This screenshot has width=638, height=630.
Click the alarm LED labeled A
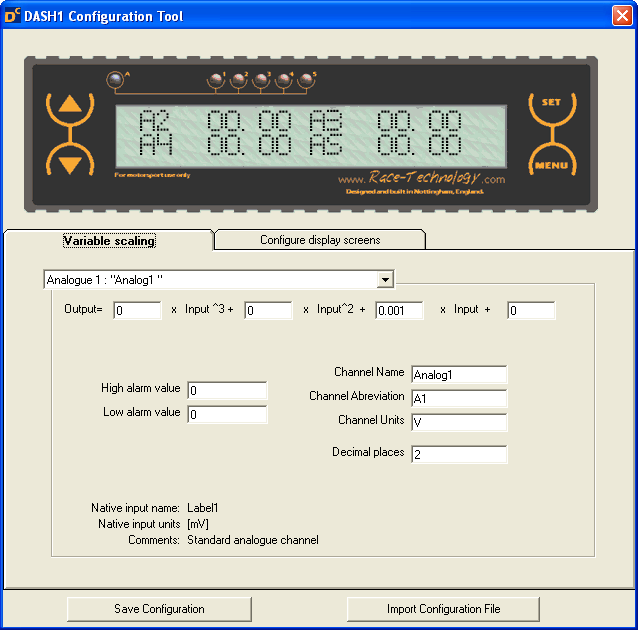(x=114, y=80)
